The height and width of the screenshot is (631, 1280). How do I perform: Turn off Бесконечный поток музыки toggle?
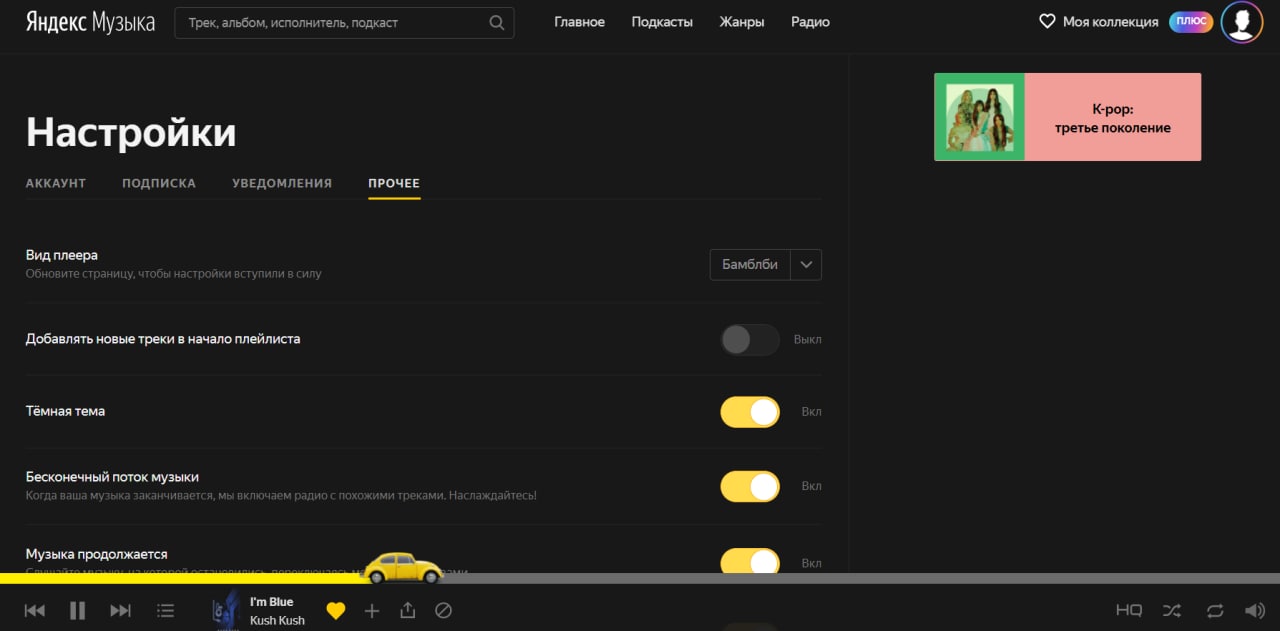pos(750,486)
